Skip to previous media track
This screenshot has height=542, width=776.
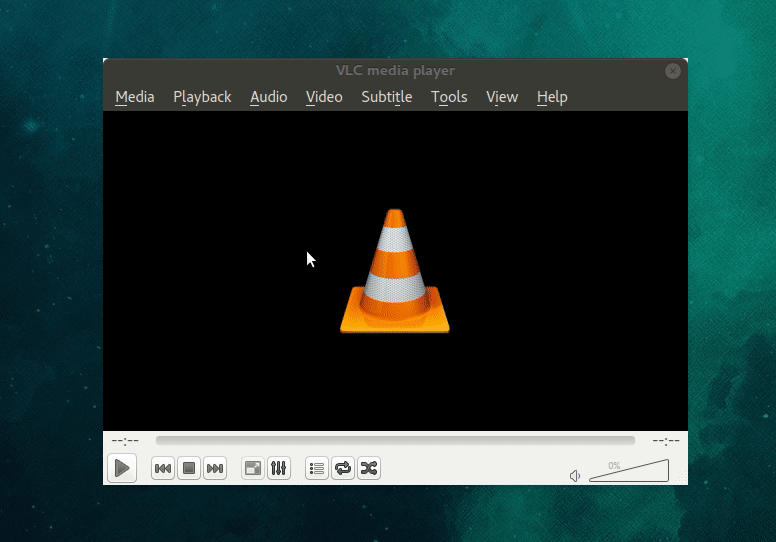pos(163,468)
